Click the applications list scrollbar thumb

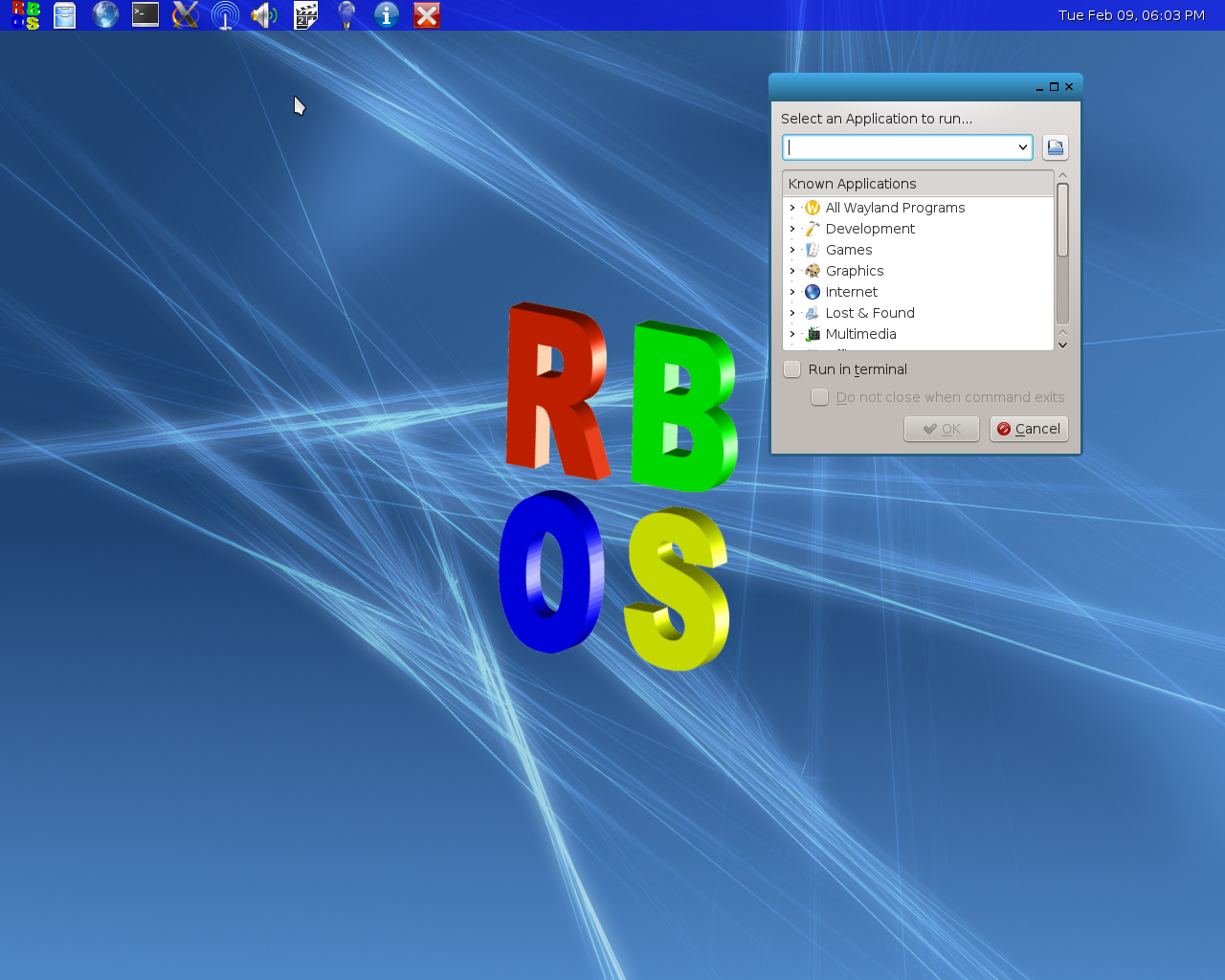point(1062,220)
